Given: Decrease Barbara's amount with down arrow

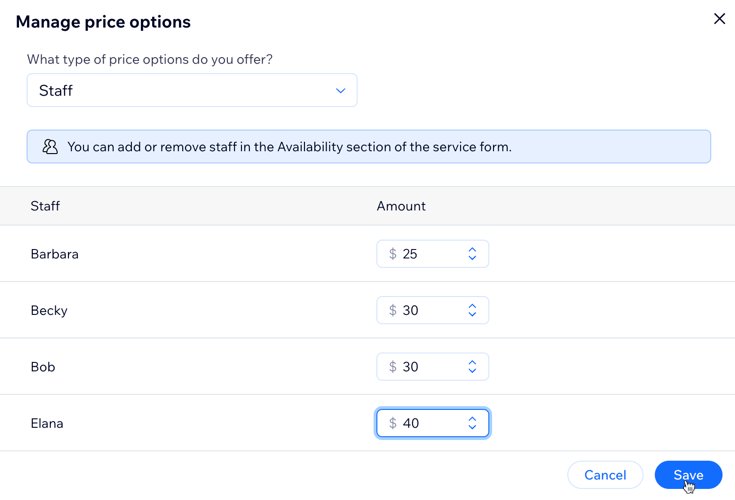Looking at the screenshot, I should [472, 258].
